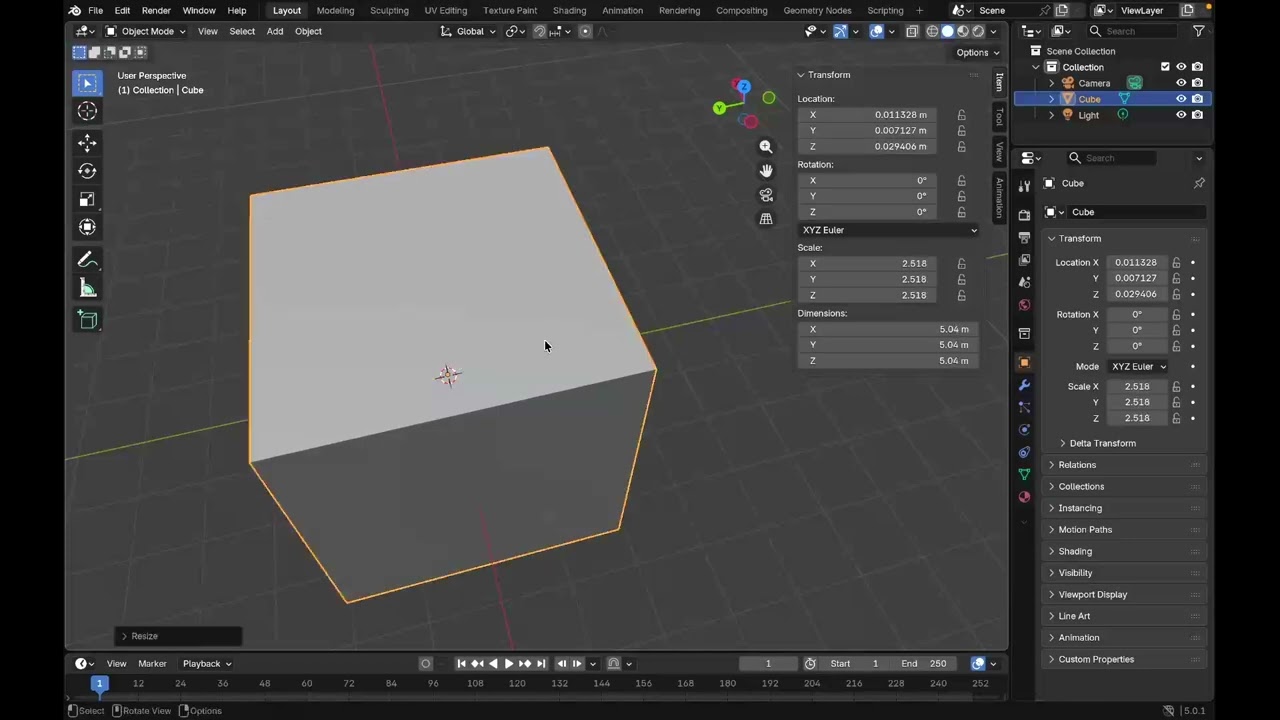The image size is (1280, 720).
Task: Activate the Rotate tool
Action: point(87,171)
